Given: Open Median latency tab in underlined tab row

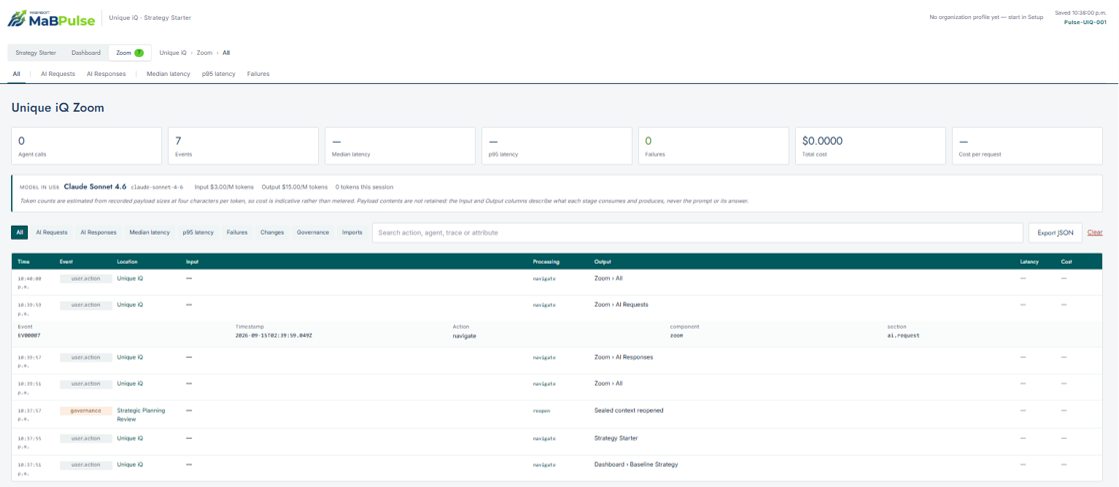Looking at the screenshot, I should 168,74.
